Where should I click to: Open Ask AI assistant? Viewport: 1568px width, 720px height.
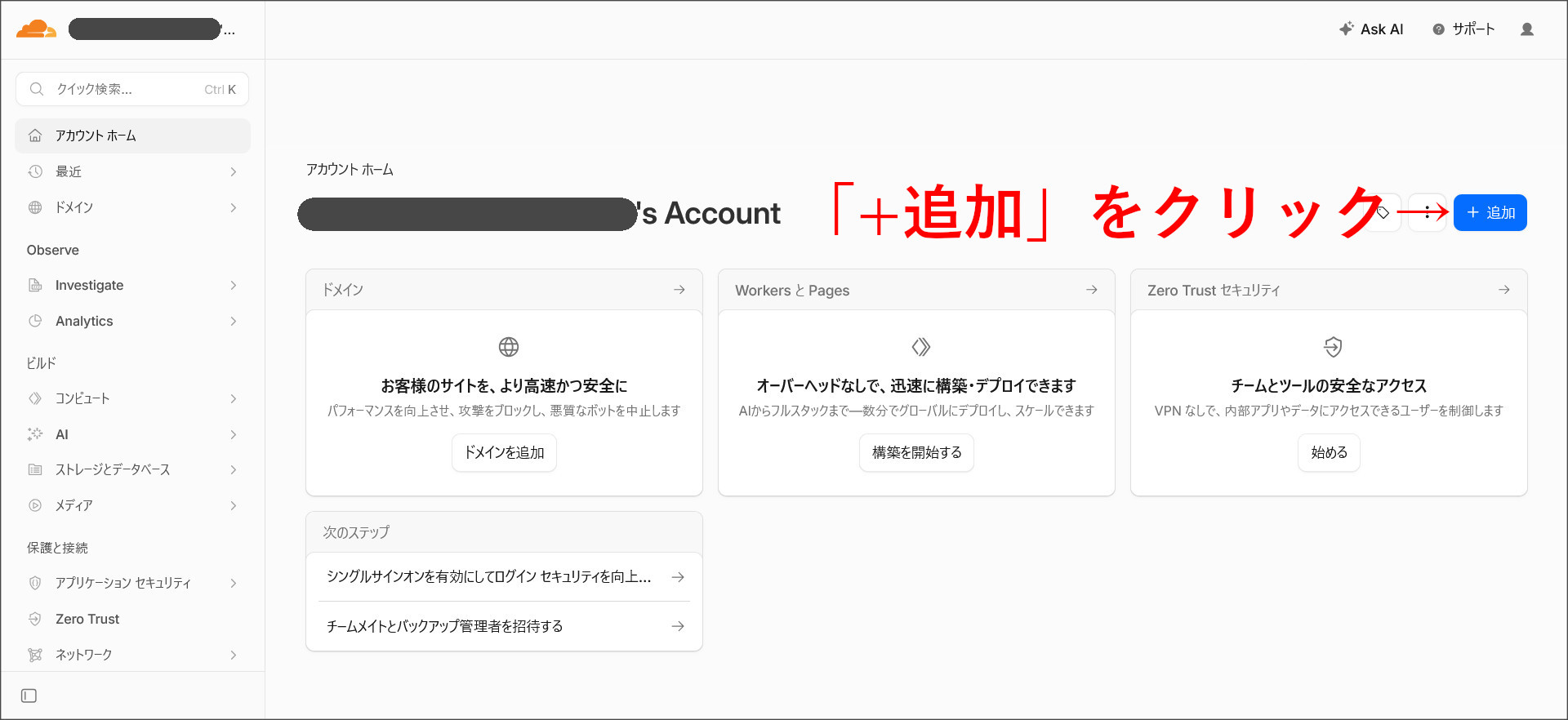[1371, 29]
